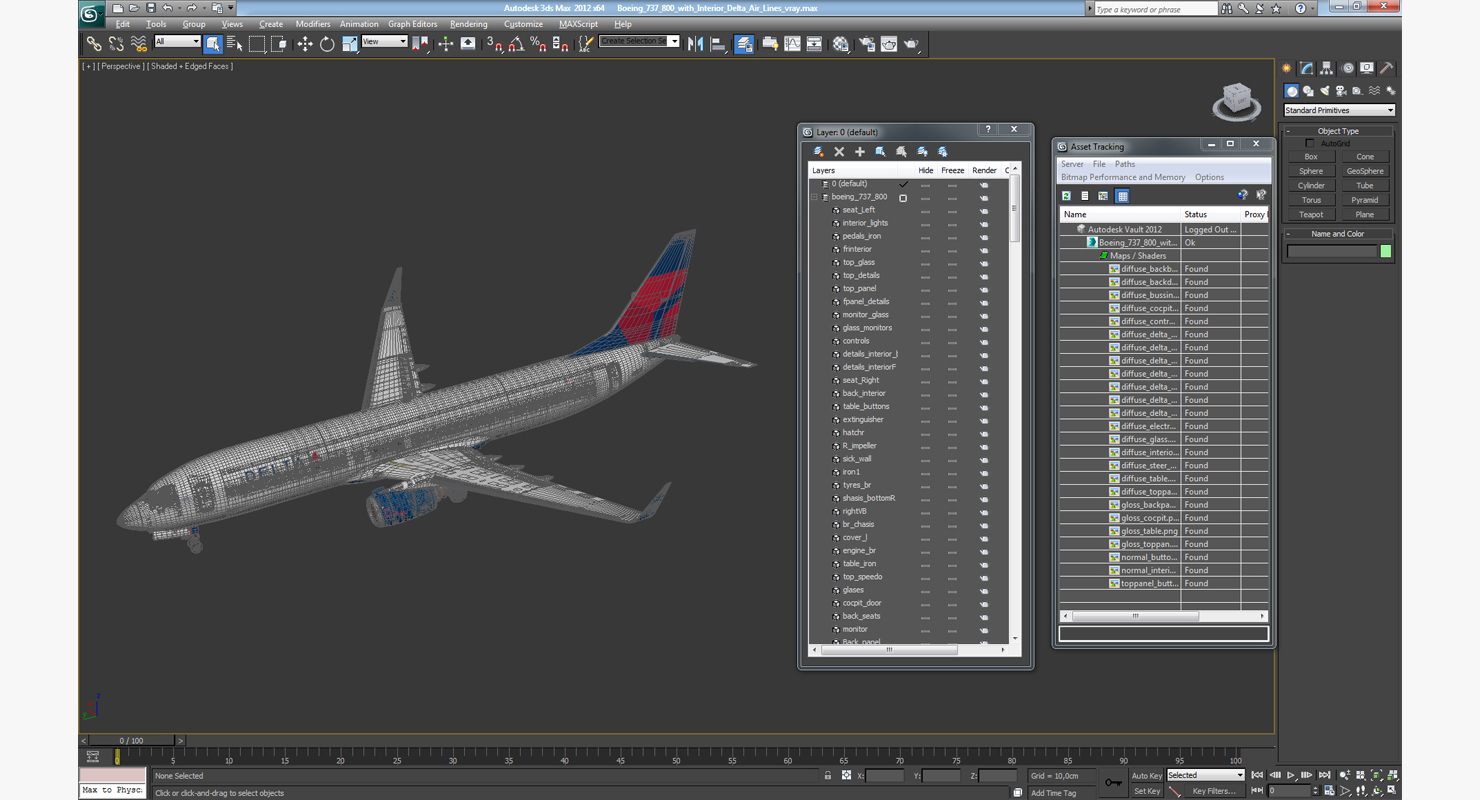Click the Align tool icon
The image size is (1480, 800).
click(718, 43)
